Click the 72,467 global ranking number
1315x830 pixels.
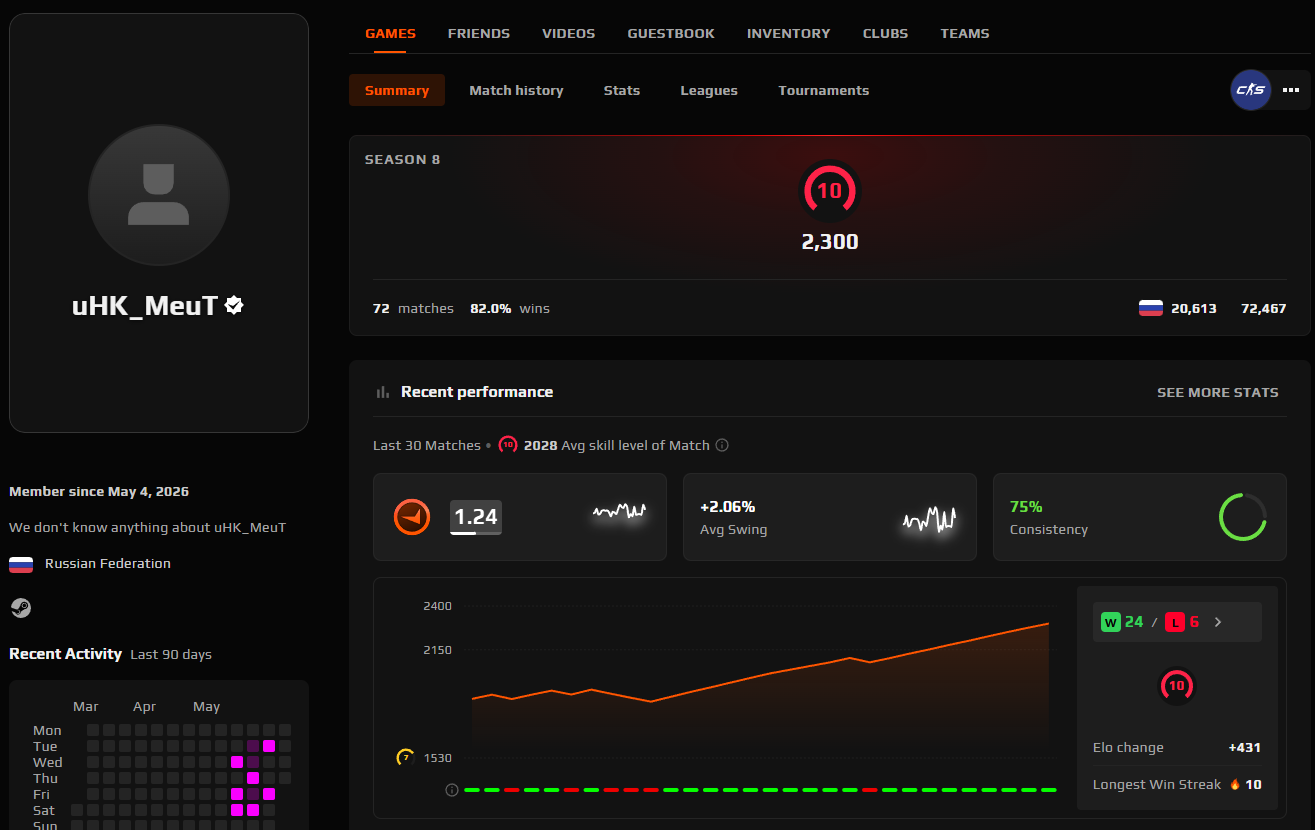coord(1263,308)
